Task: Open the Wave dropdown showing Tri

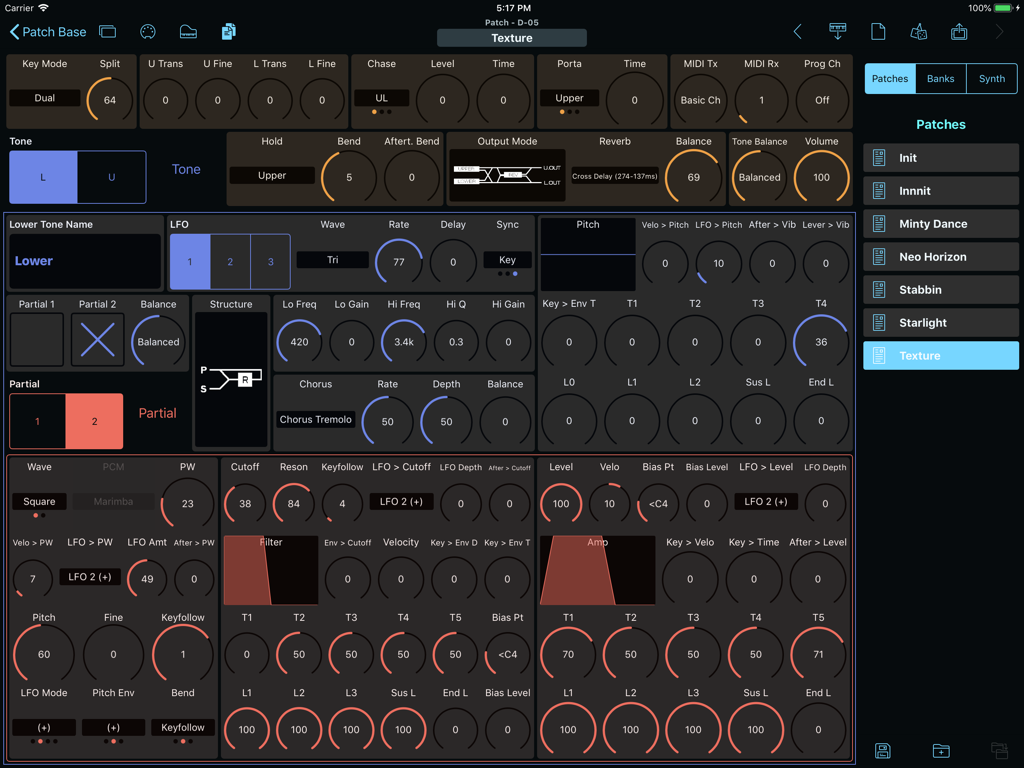Action: 332,259
